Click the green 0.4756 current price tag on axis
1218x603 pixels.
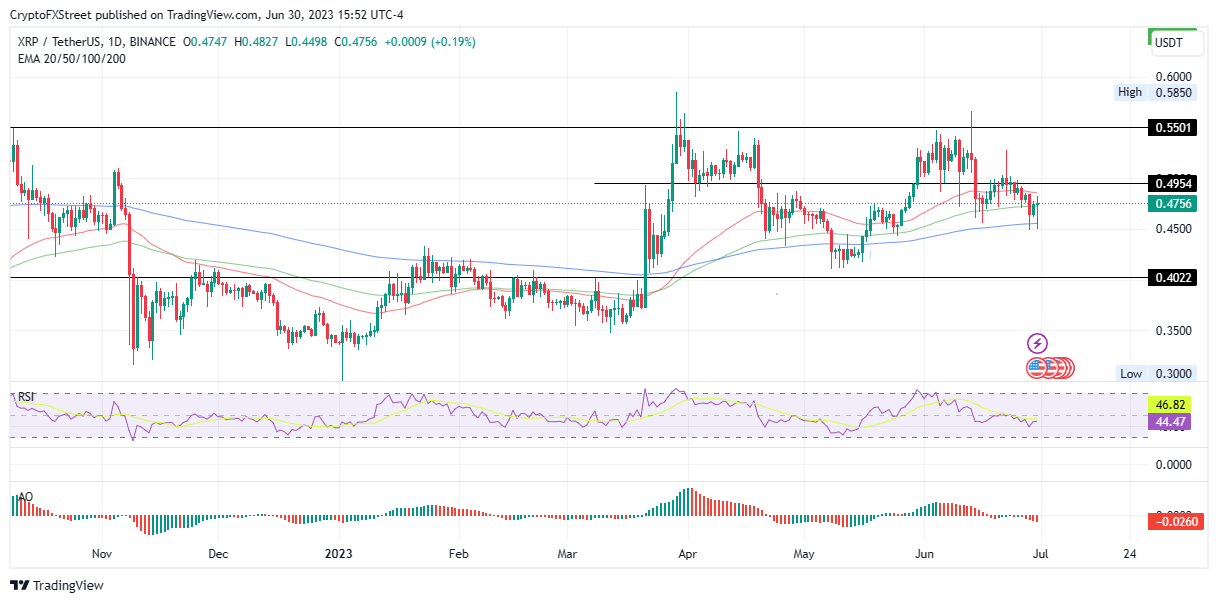[1173, 204]
